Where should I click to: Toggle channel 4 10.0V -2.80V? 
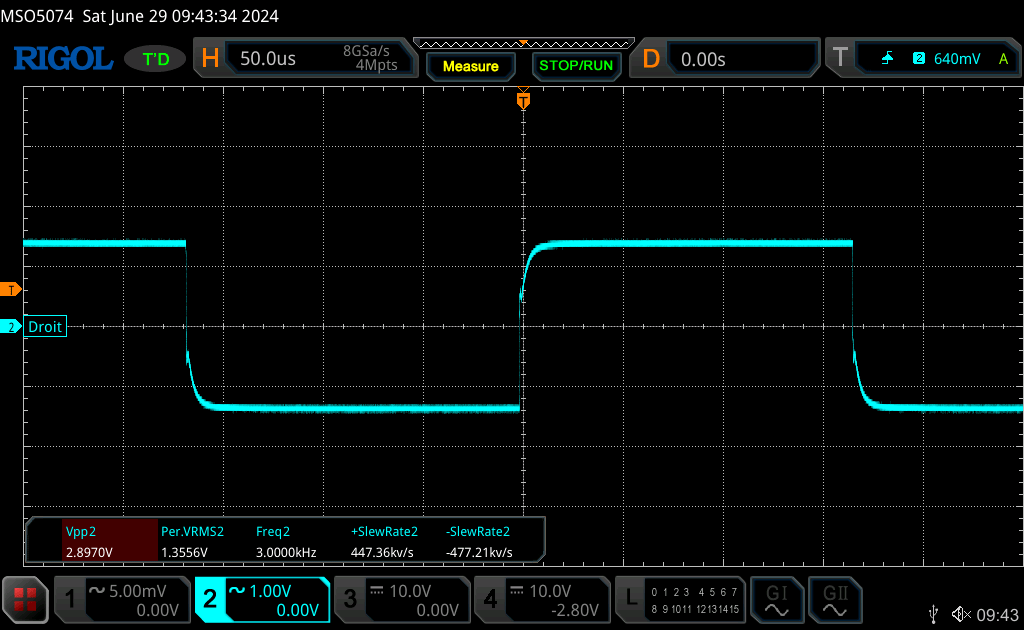[x=542, y=599]
